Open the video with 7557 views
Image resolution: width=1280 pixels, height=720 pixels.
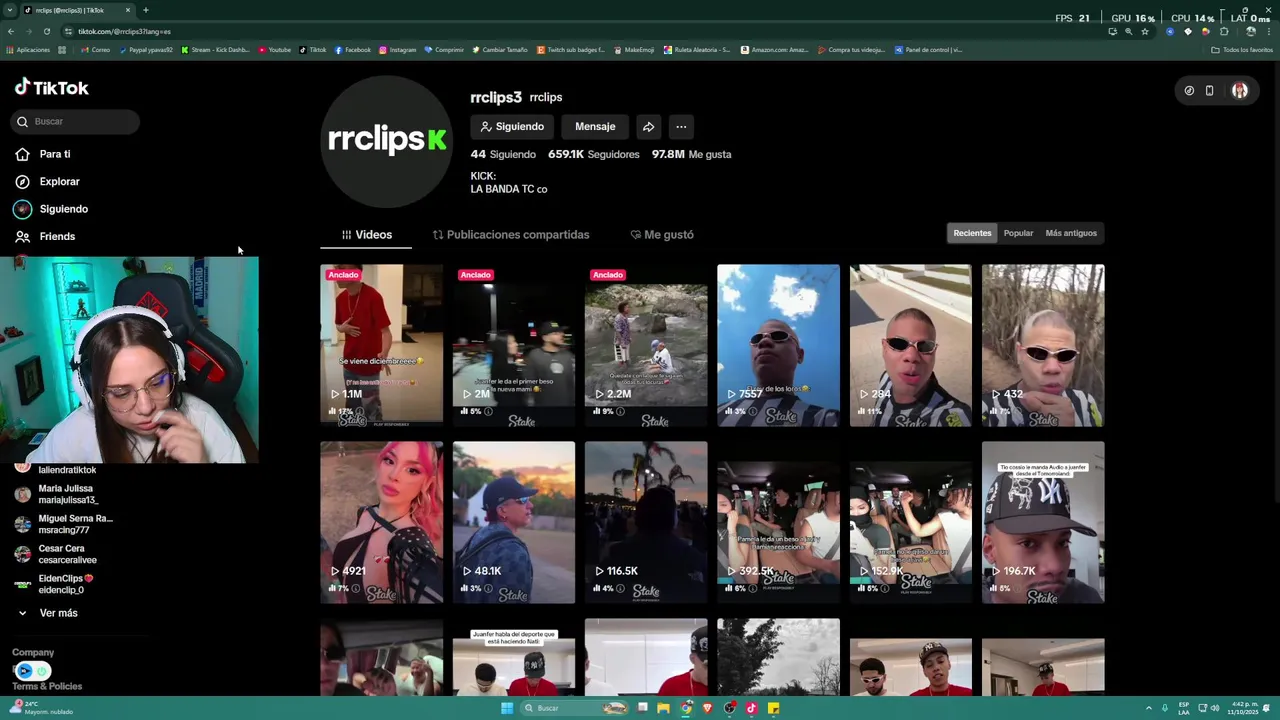pos(778,345)
